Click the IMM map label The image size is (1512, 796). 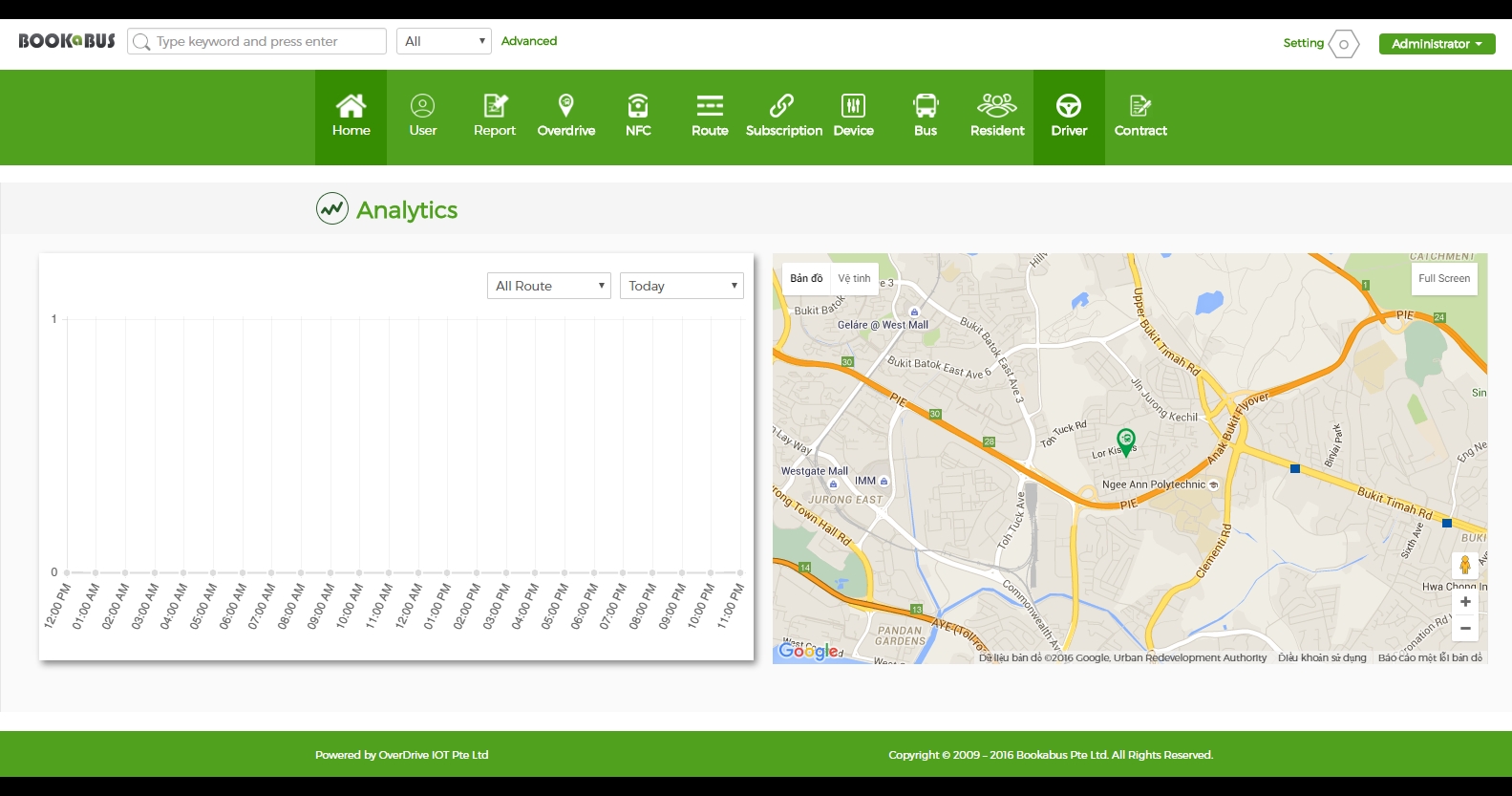(x=865, y=481)
